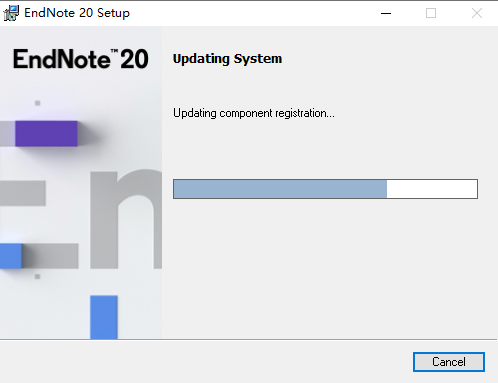Click the filled part of the progress bar
This screenshot has width=498, height=383.
point(280,189)
